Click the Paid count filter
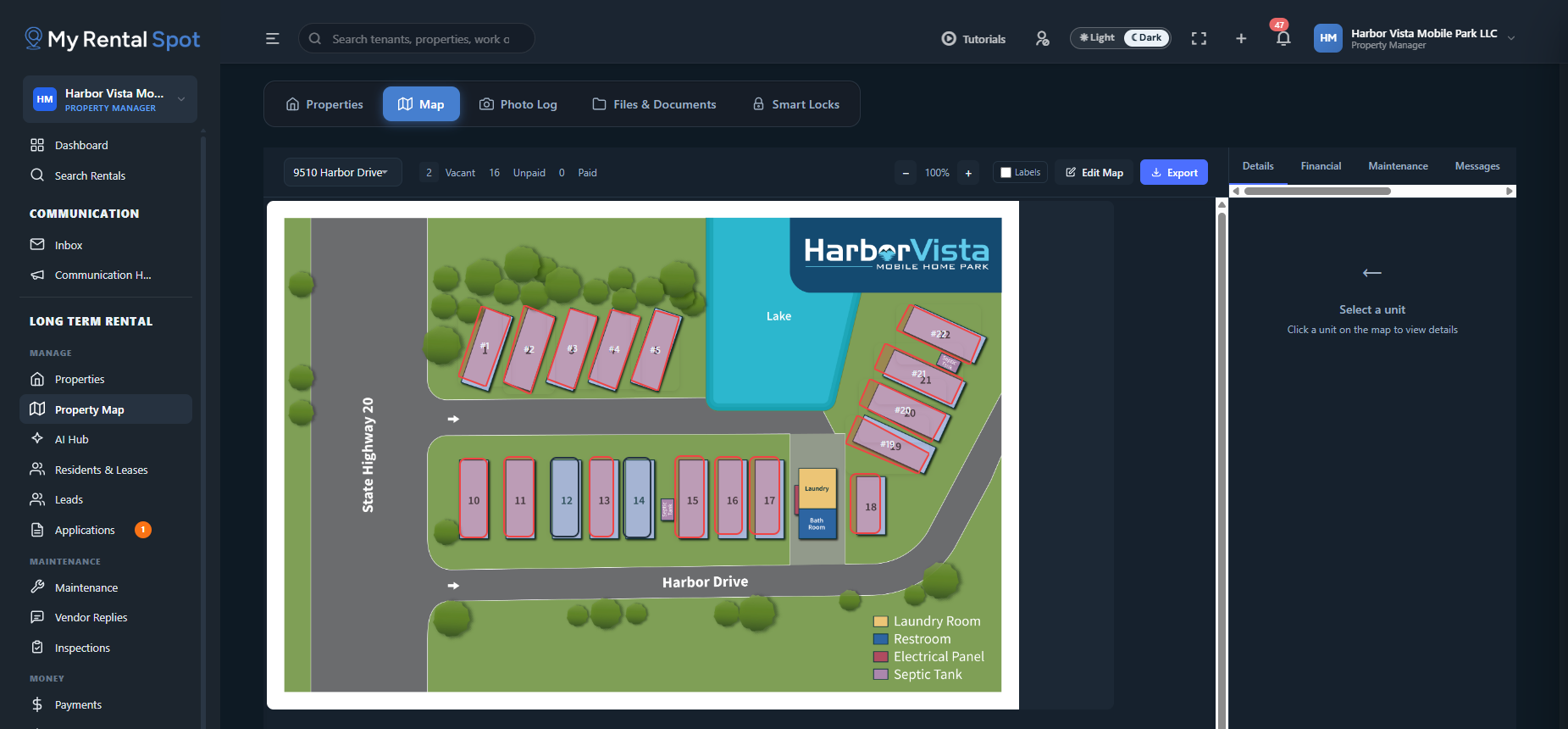The width and height of the screenshot is (1568, 729). (578, 173)
